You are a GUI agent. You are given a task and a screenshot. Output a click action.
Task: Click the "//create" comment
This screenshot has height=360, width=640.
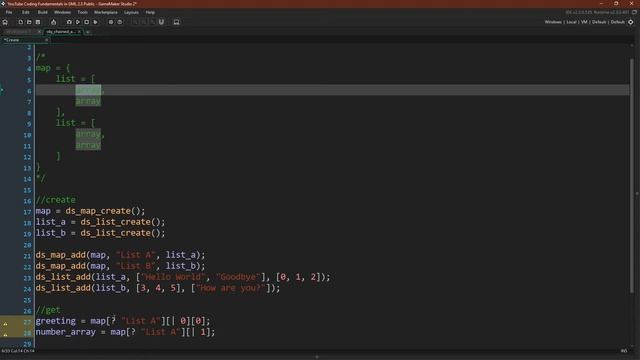[56, 200]
